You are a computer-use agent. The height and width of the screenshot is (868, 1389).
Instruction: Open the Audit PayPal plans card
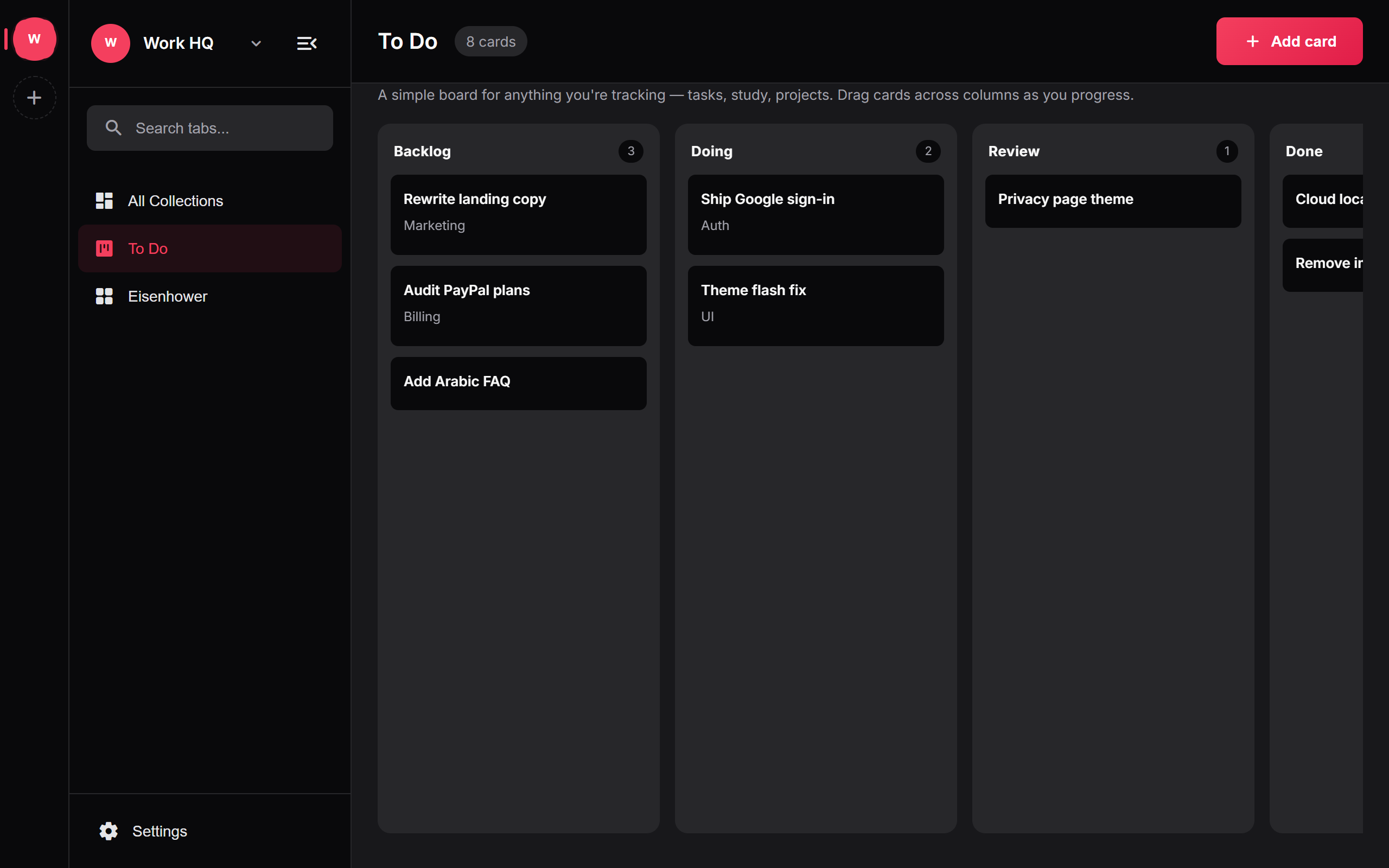coord(519,306)
